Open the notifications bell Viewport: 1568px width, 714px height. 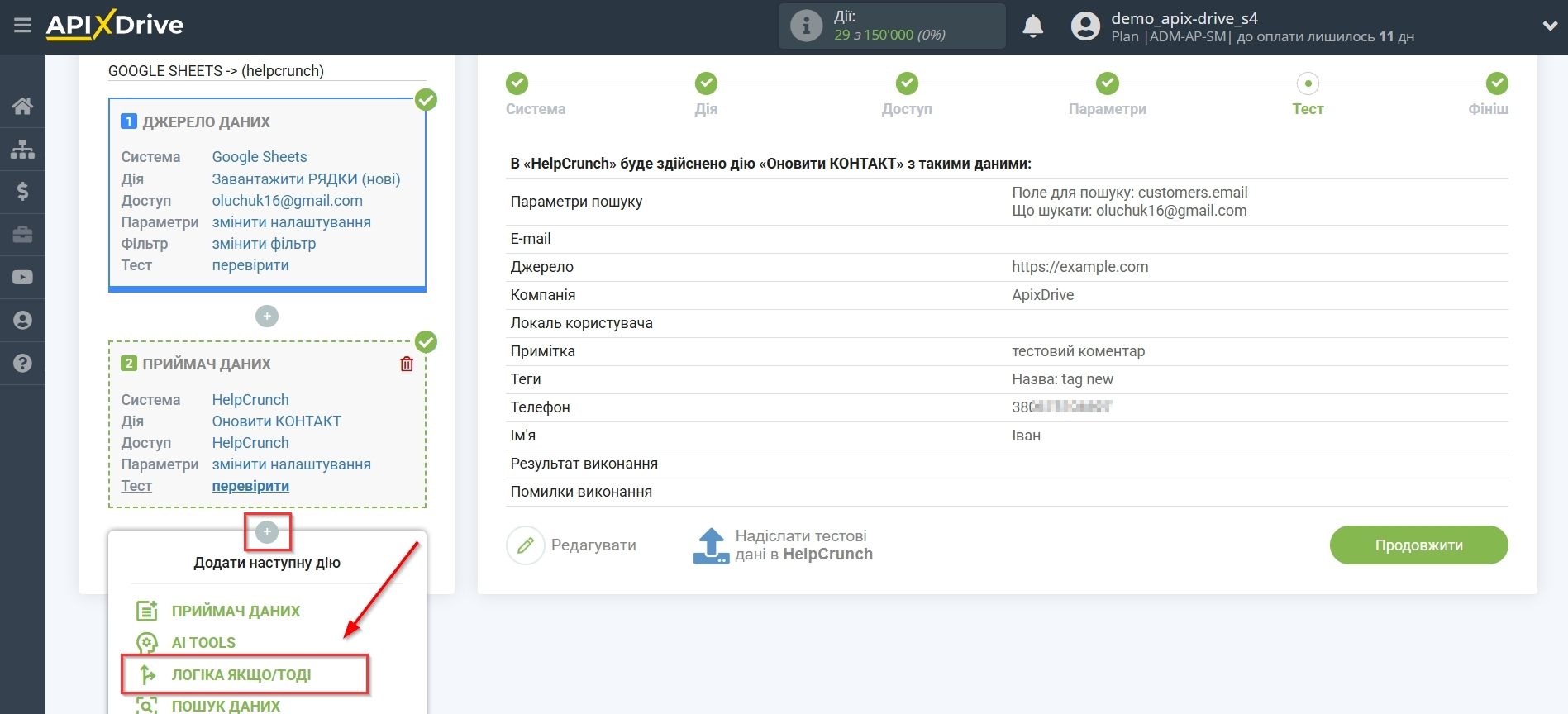[x=1032, y=26]
